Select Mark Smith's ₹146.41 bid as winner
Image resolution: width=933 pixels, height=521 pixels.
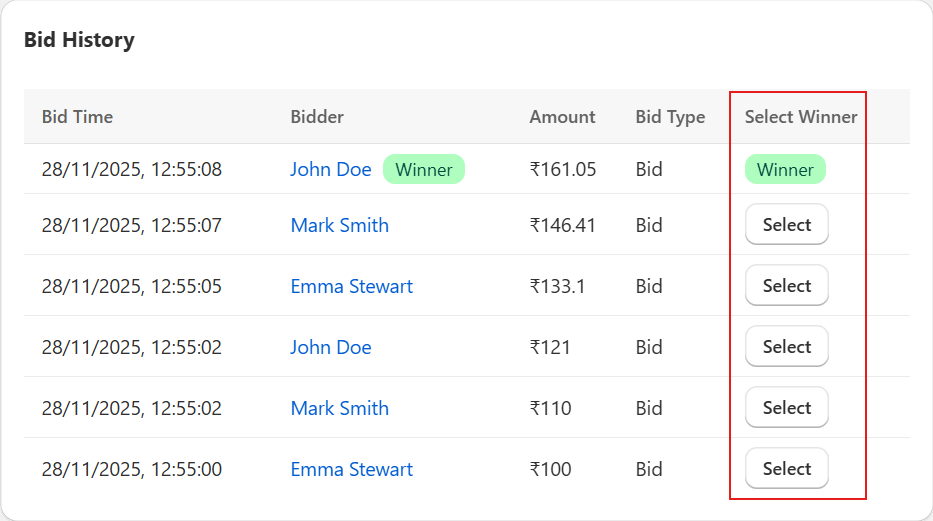(786, 225)
